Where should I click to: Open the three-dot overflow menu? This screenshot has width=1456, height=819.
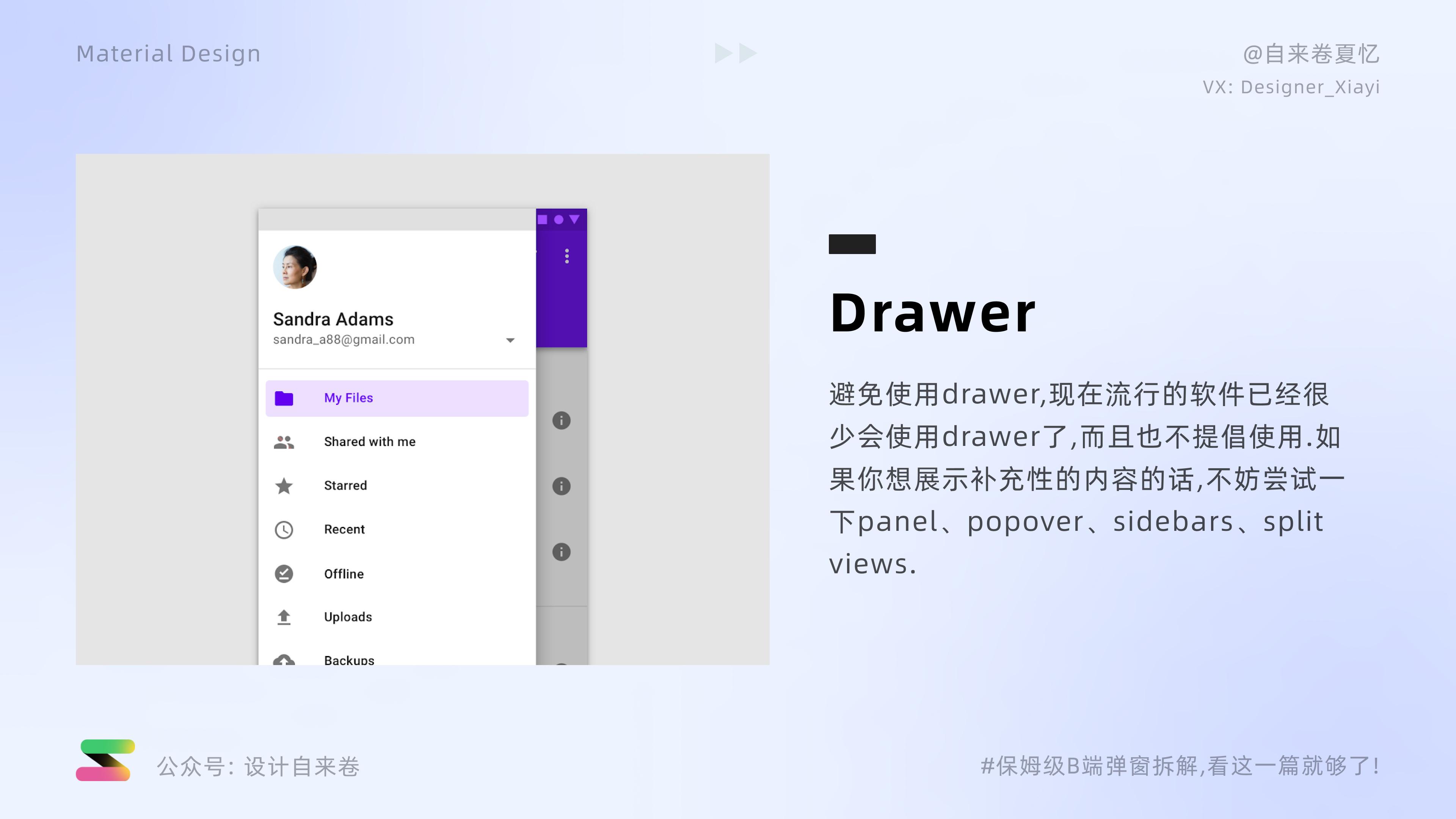[x=567, y=256]
